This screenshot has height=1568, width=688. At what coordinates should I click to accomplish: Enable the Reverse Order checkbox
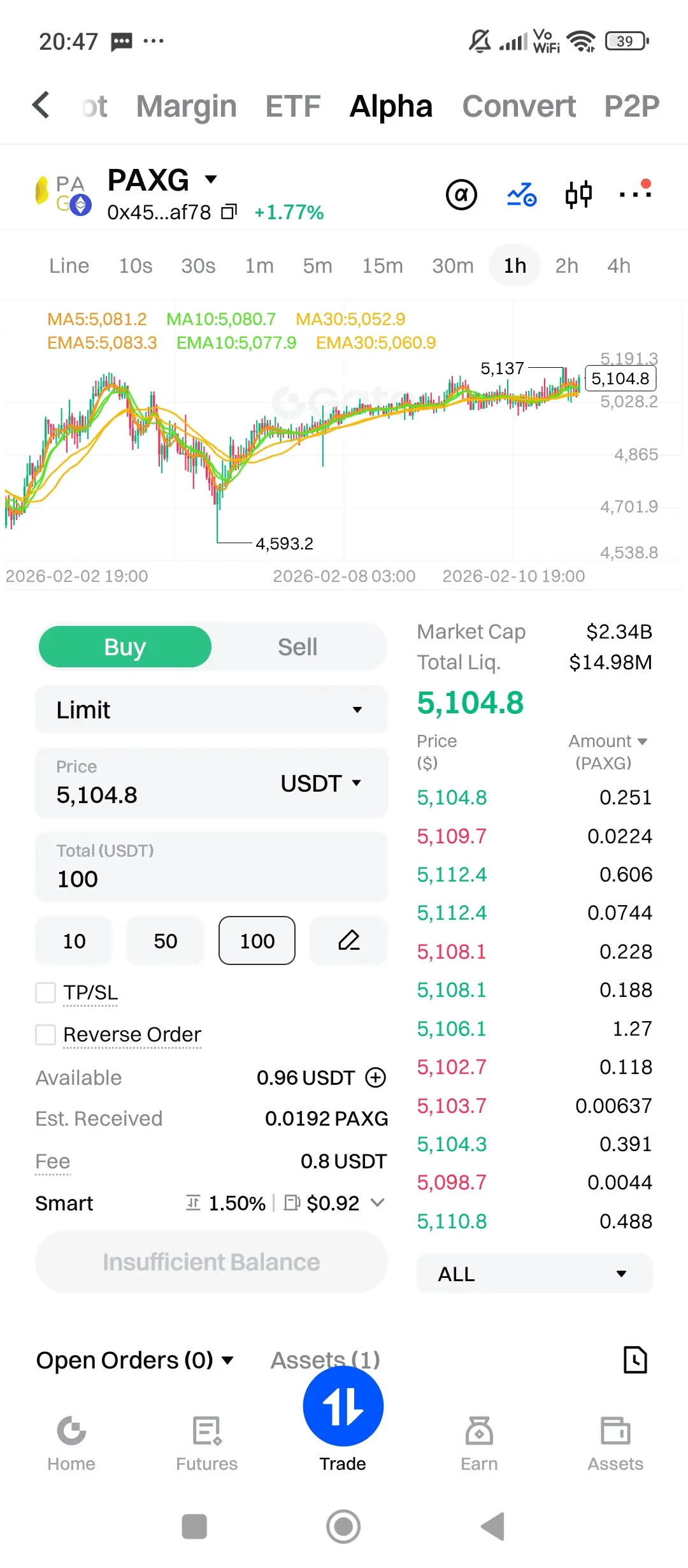coord(45,1034)
